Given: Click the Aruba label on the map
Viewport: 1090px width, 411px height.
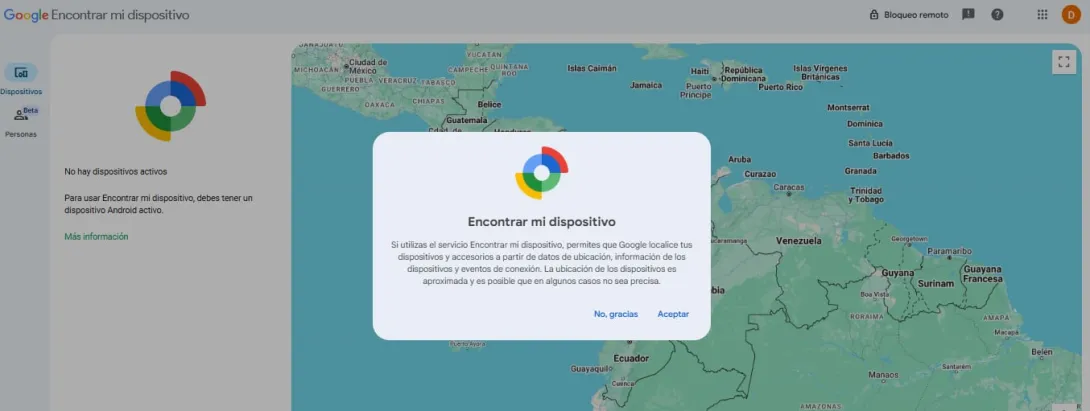Looking at the screenshot, I should [x=740, y=159].
